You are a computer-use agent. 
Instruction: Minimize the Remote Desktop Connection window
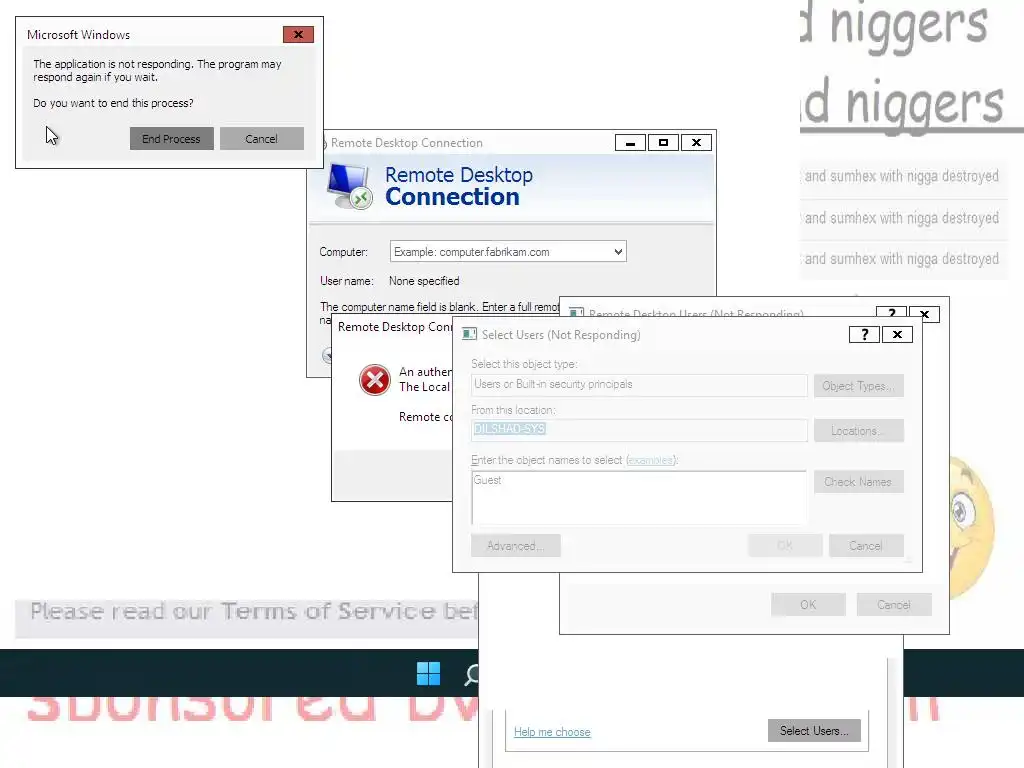pos(630,142)
